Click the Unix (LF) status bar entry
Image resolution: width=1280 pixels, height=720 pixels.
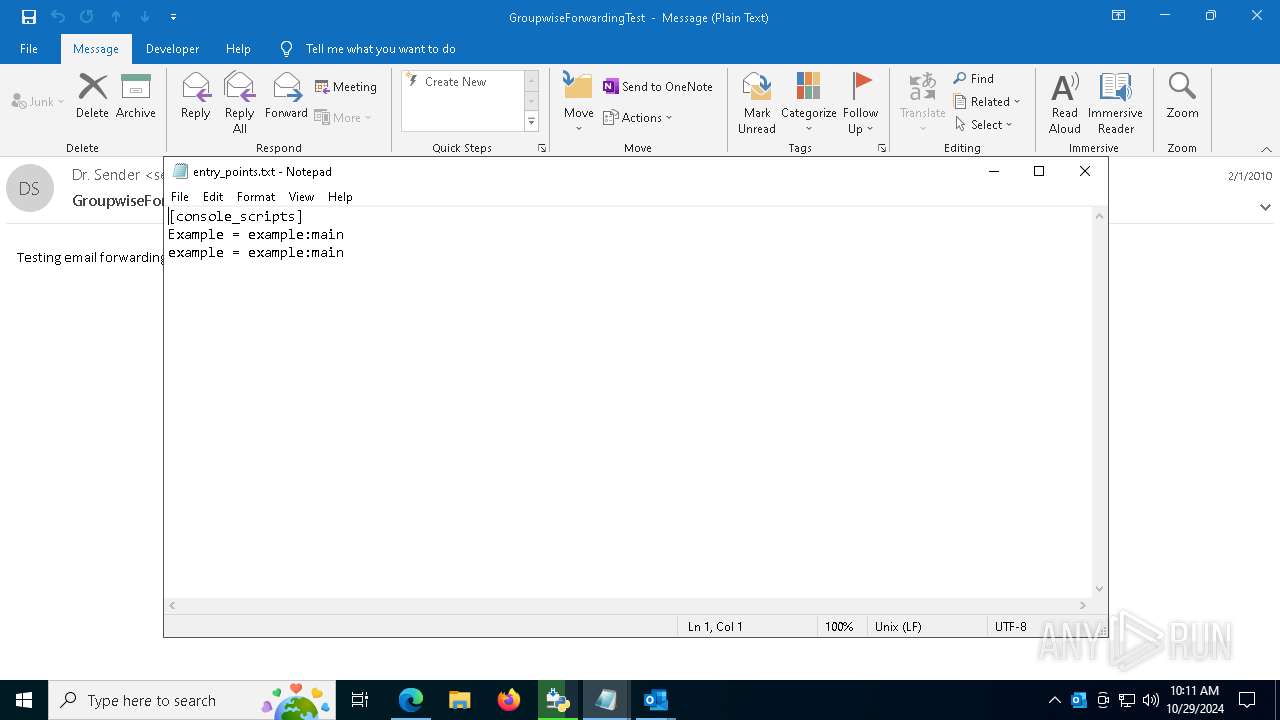(898, 626)
